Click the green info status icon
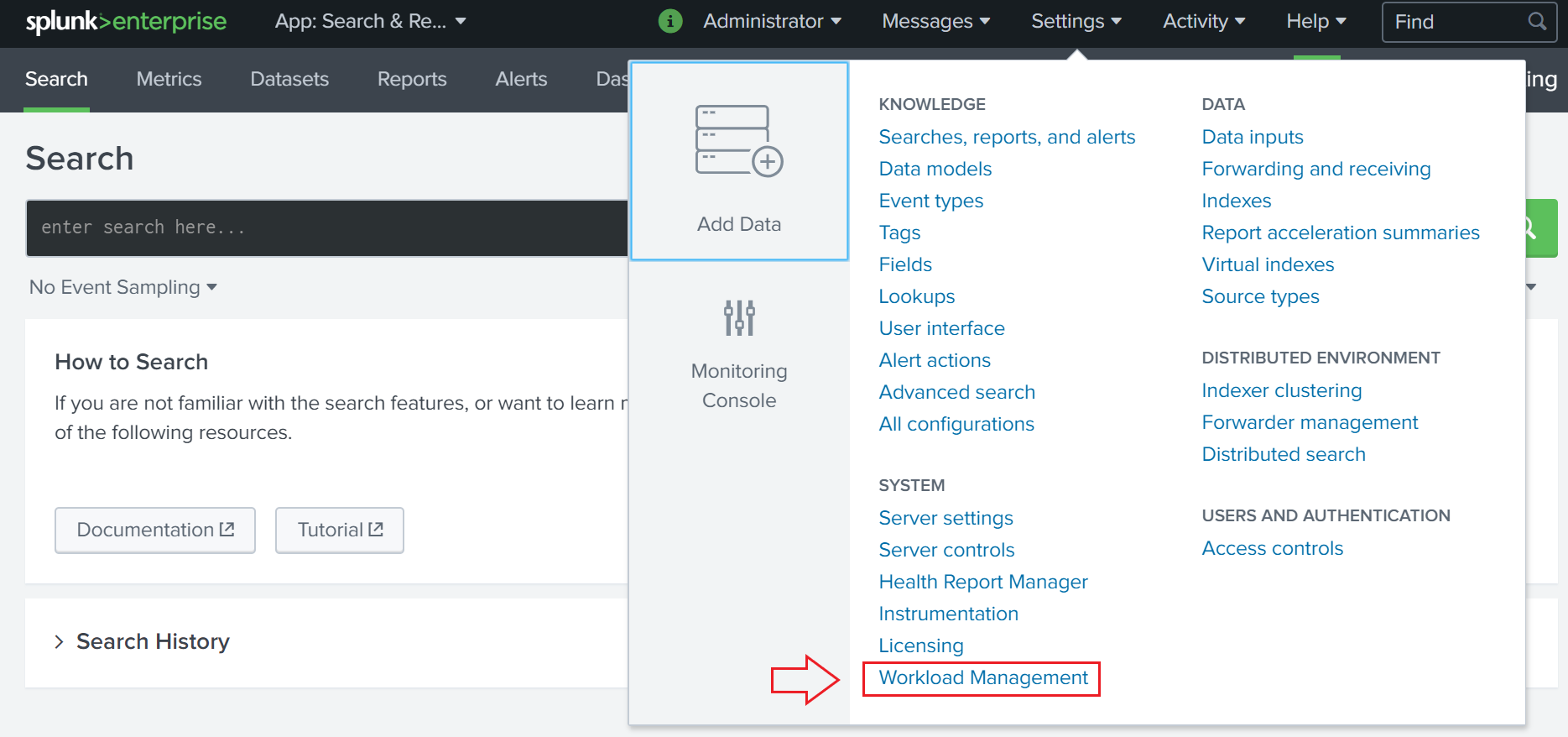 pos(669,21)
